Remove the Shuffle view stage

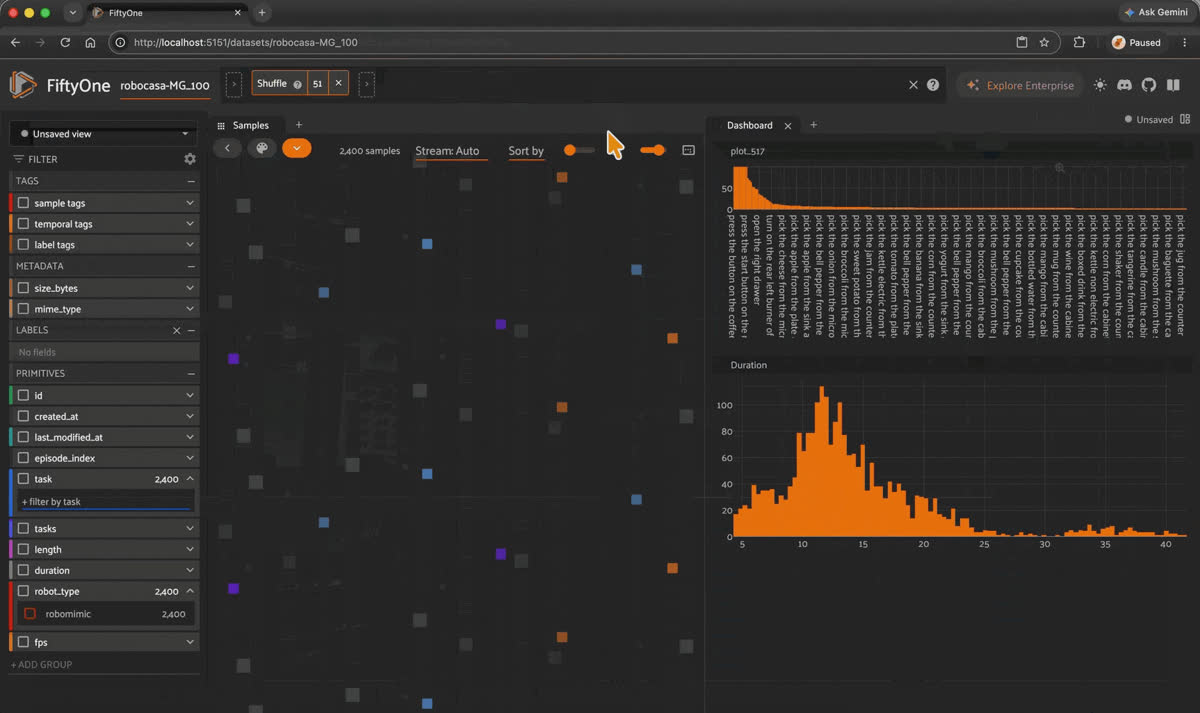339,84
